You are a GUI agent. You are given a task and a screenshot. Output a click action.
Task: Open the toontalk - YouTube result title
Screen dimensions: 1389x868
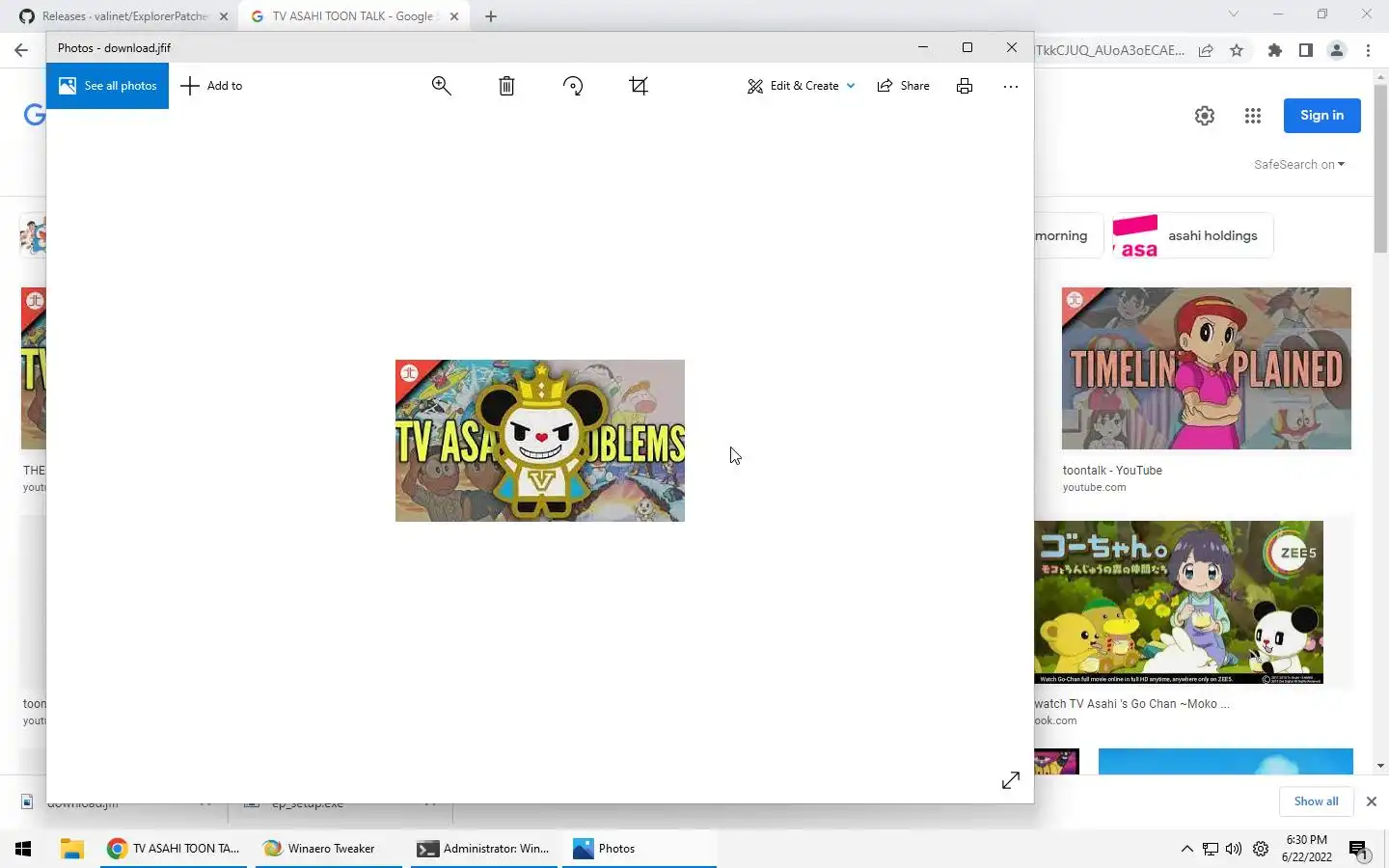coord(1112,471)
